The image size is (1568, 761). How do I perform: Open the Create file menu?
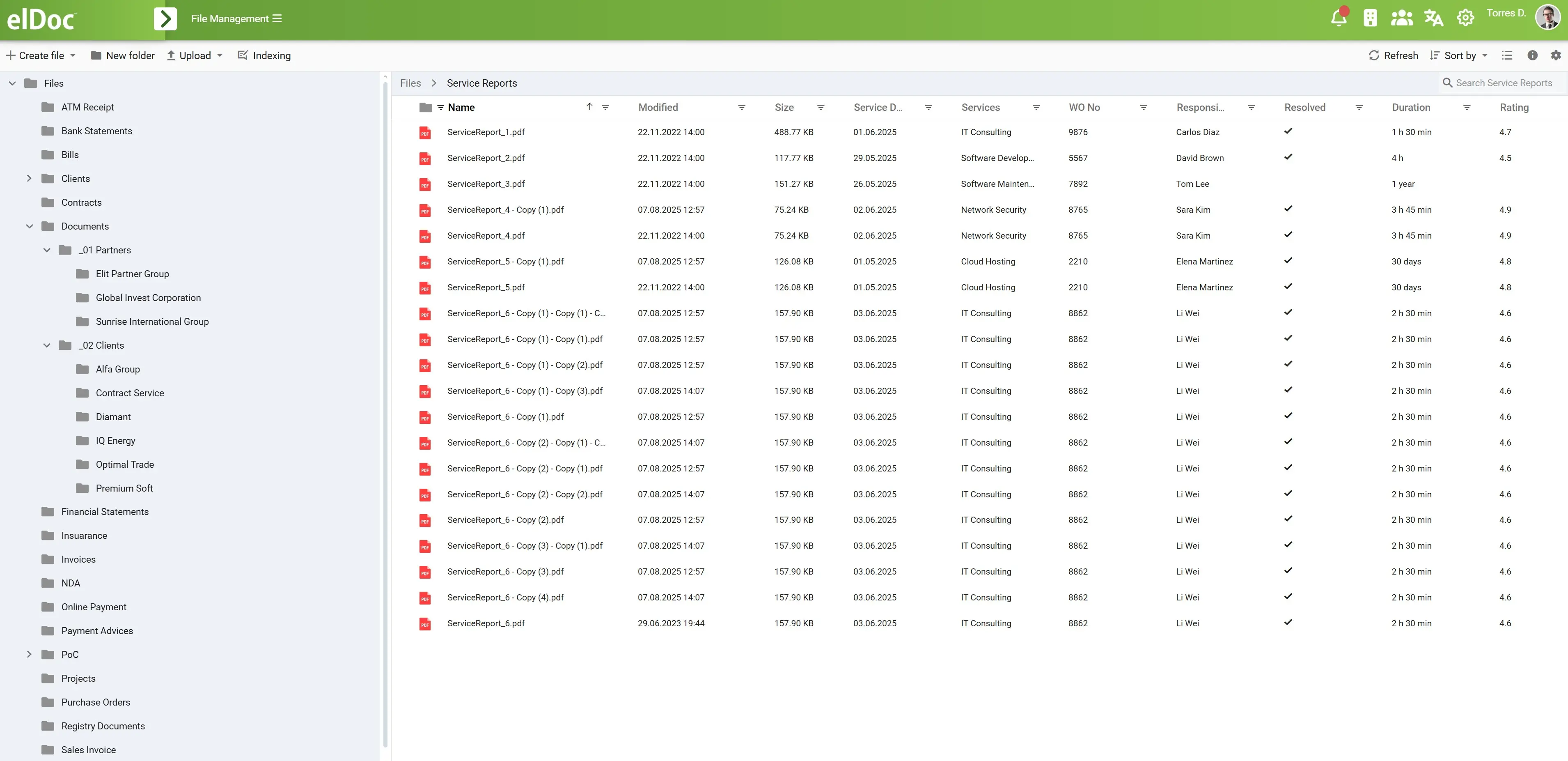click(x=41, y=55)
